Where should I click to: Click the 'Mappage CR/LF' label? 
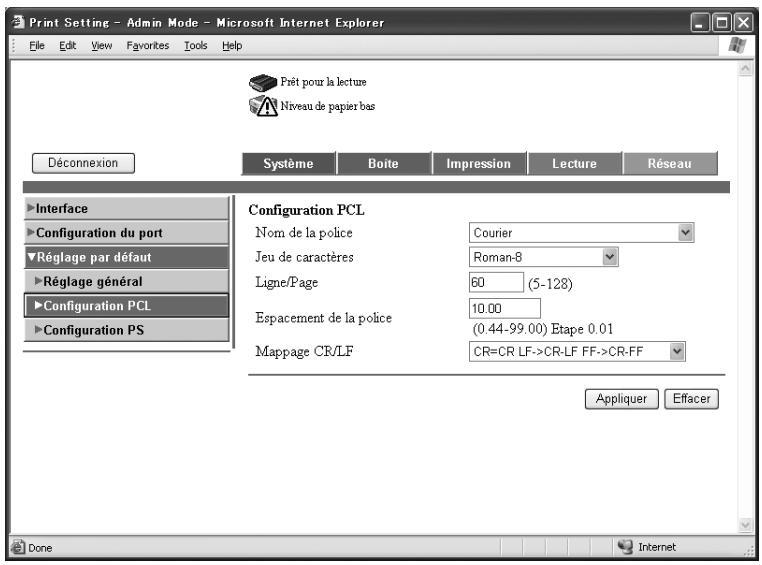[x=304, y=351]
